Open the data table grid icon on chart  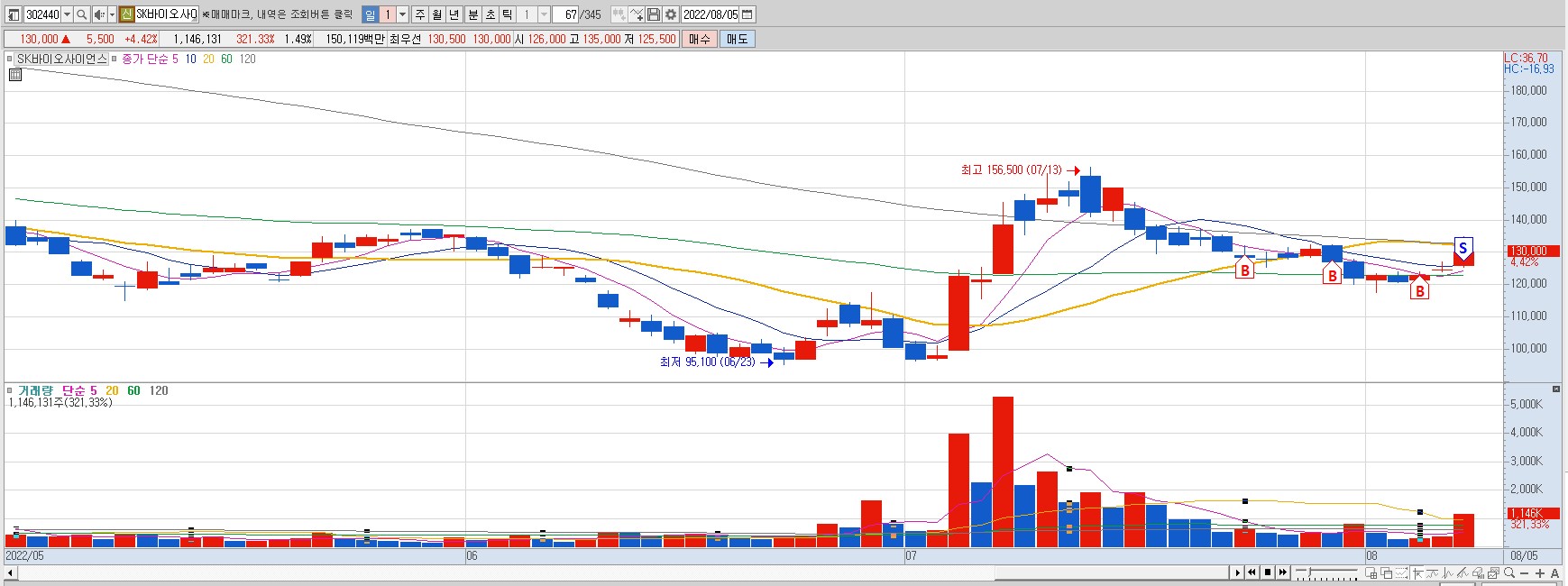(x=15, y=75)
